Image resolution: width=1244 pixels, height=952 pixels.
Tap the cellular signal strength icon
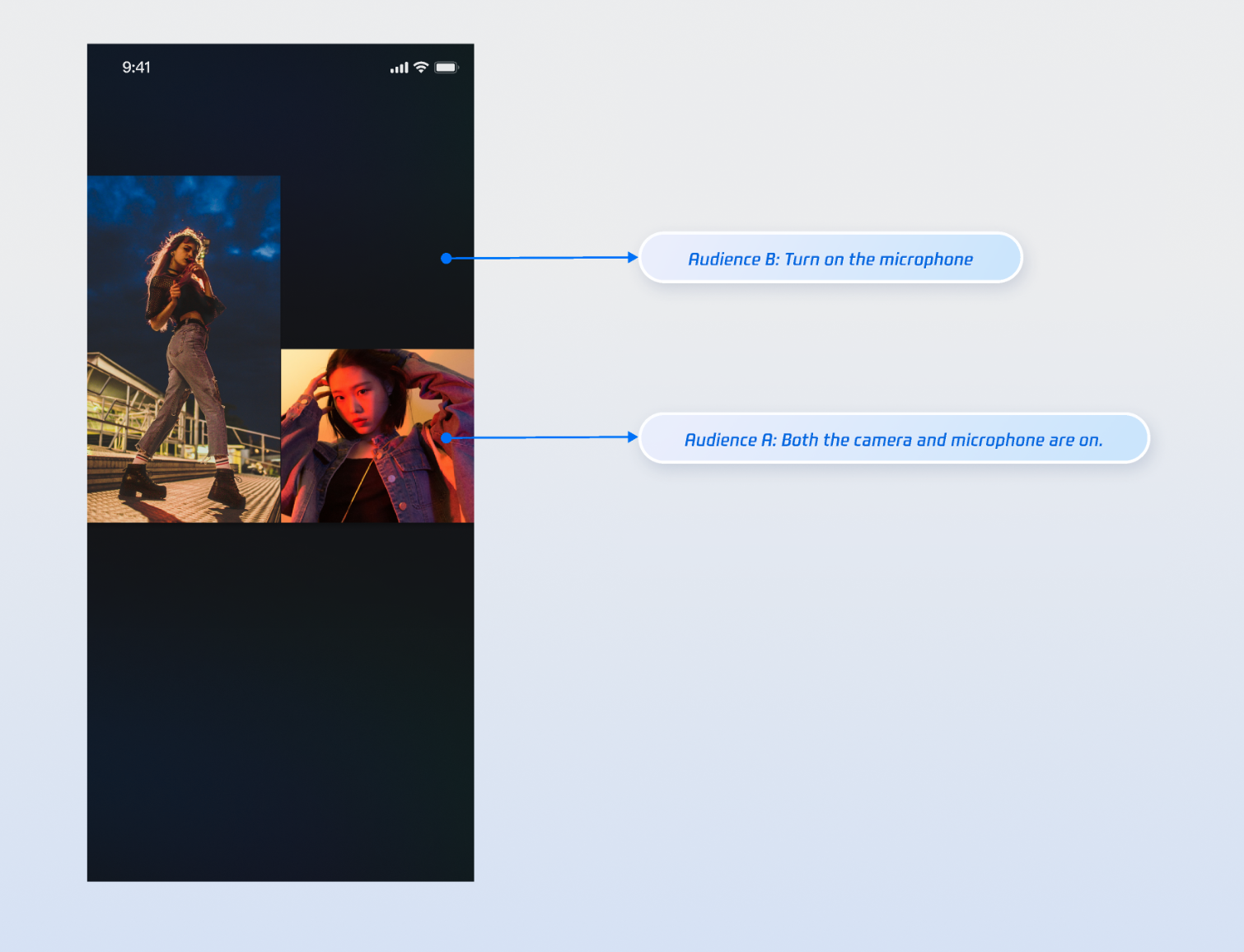click(x=399, y=68)
